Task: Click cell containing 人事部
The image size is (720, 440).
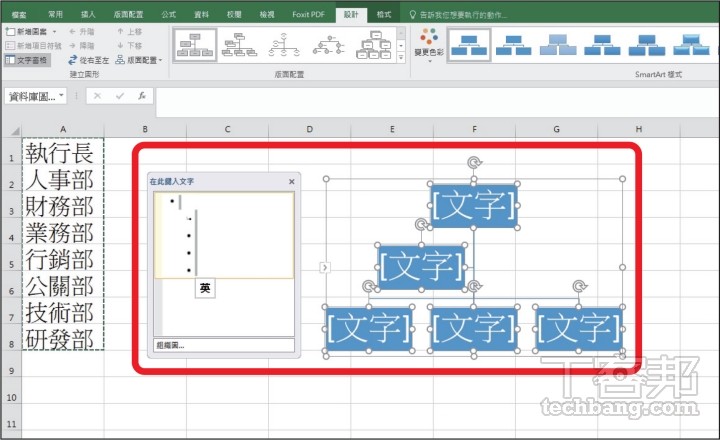Action: (63, 179)
